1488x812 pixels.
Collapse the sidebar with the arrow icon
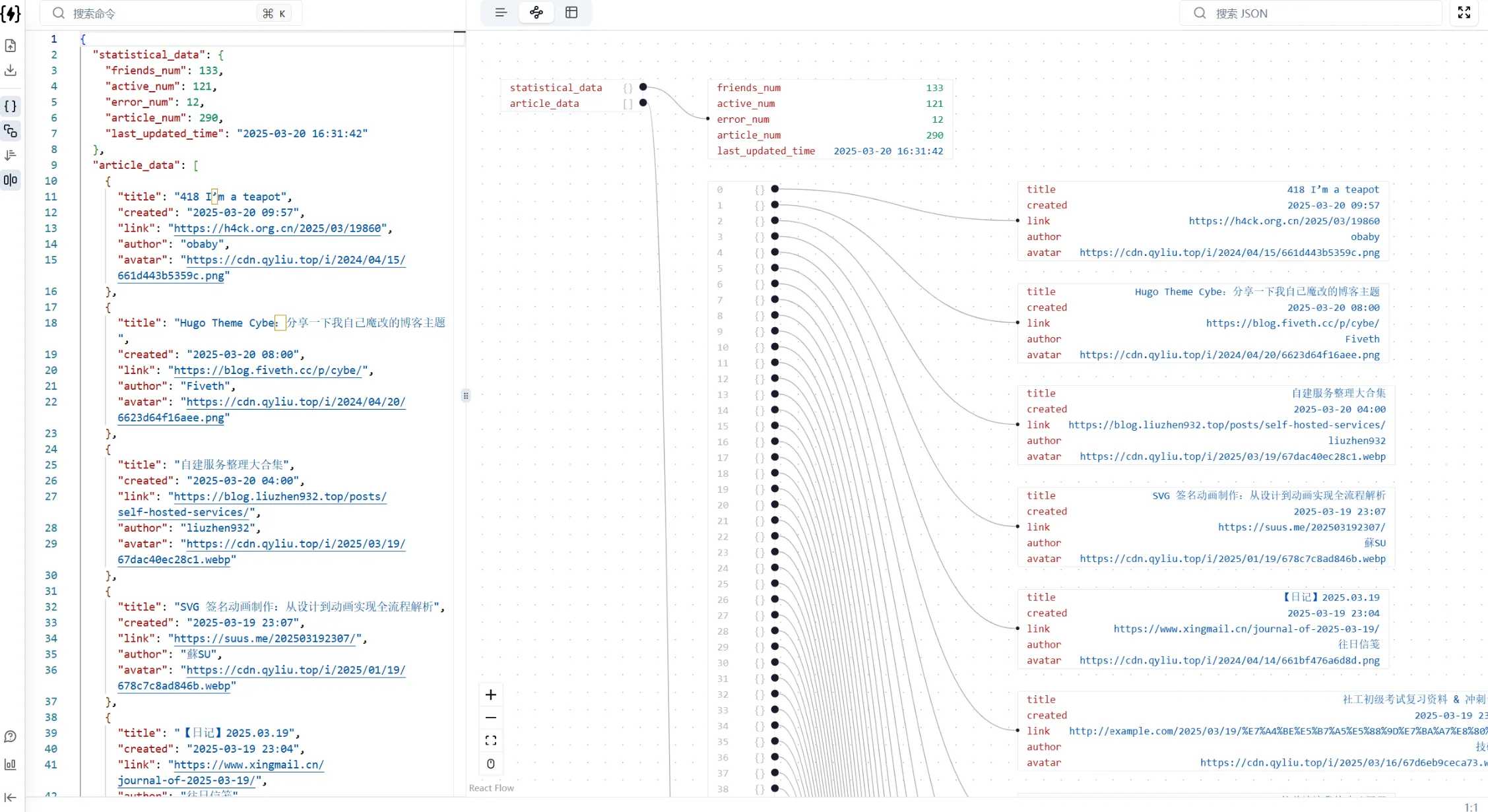(x=10, y=797)
